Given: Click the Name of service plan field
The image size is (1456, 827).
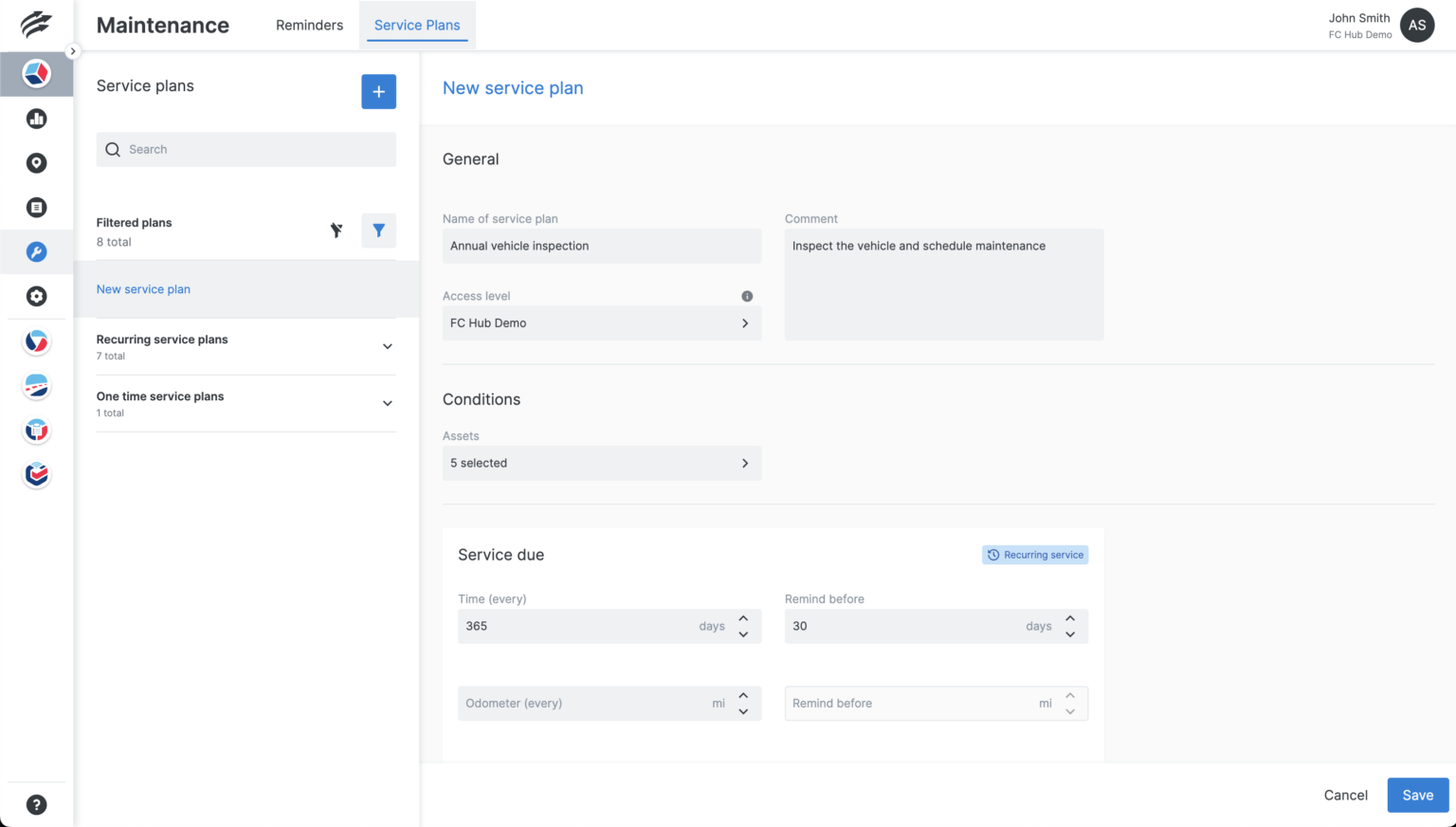Looking at the screenshot, I should pos(601,246).
